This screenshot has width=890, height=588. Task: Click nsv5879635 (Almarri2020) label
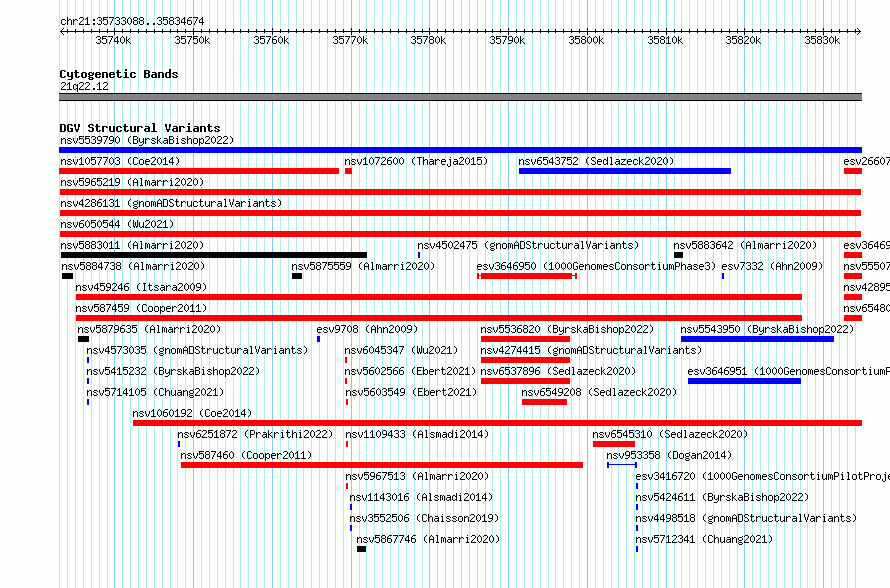coord(149,329)
